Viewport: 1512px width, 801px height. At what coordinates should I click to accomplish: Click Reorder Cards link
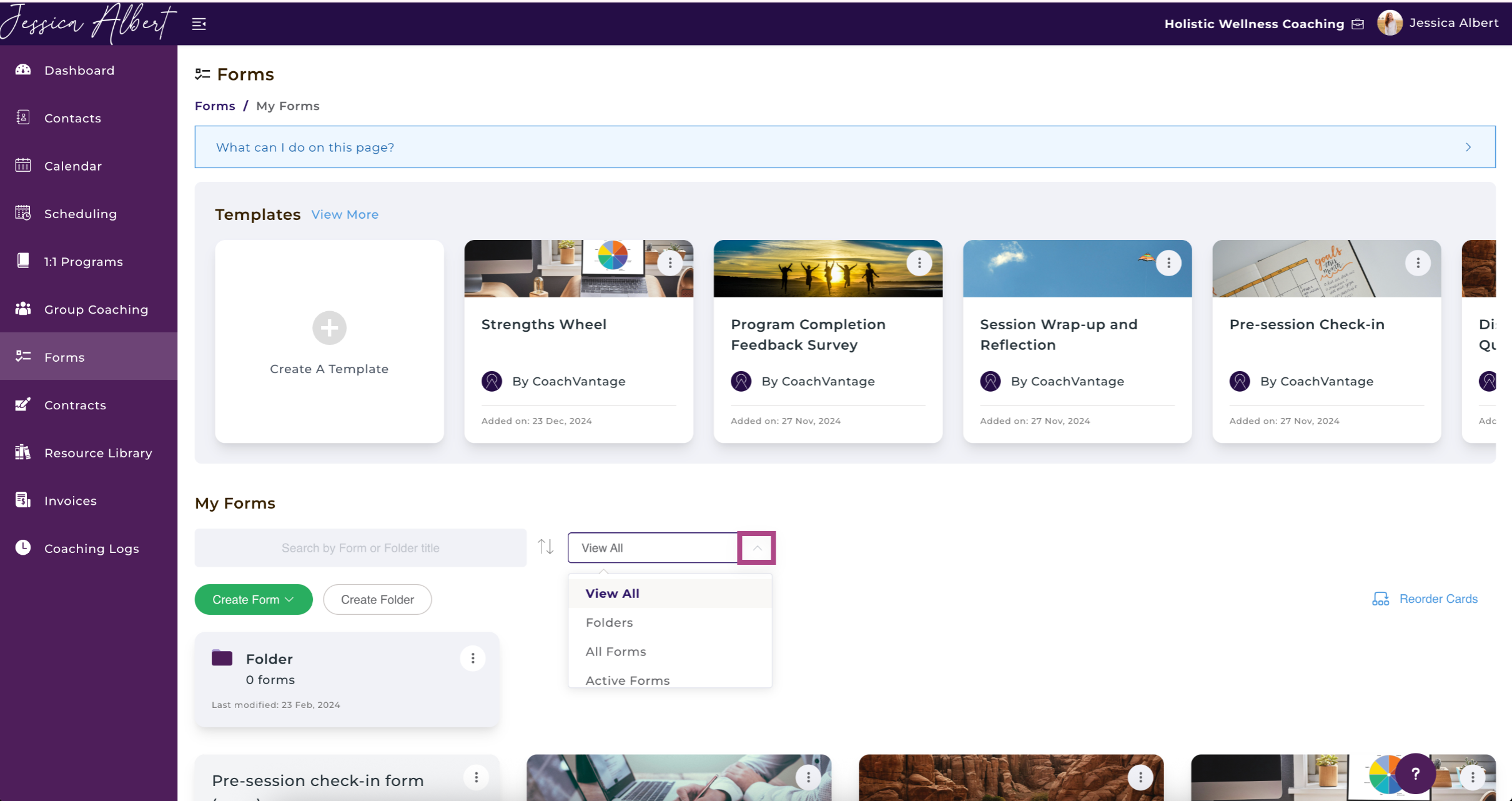pyautogui.click(x=1425, y=599)
